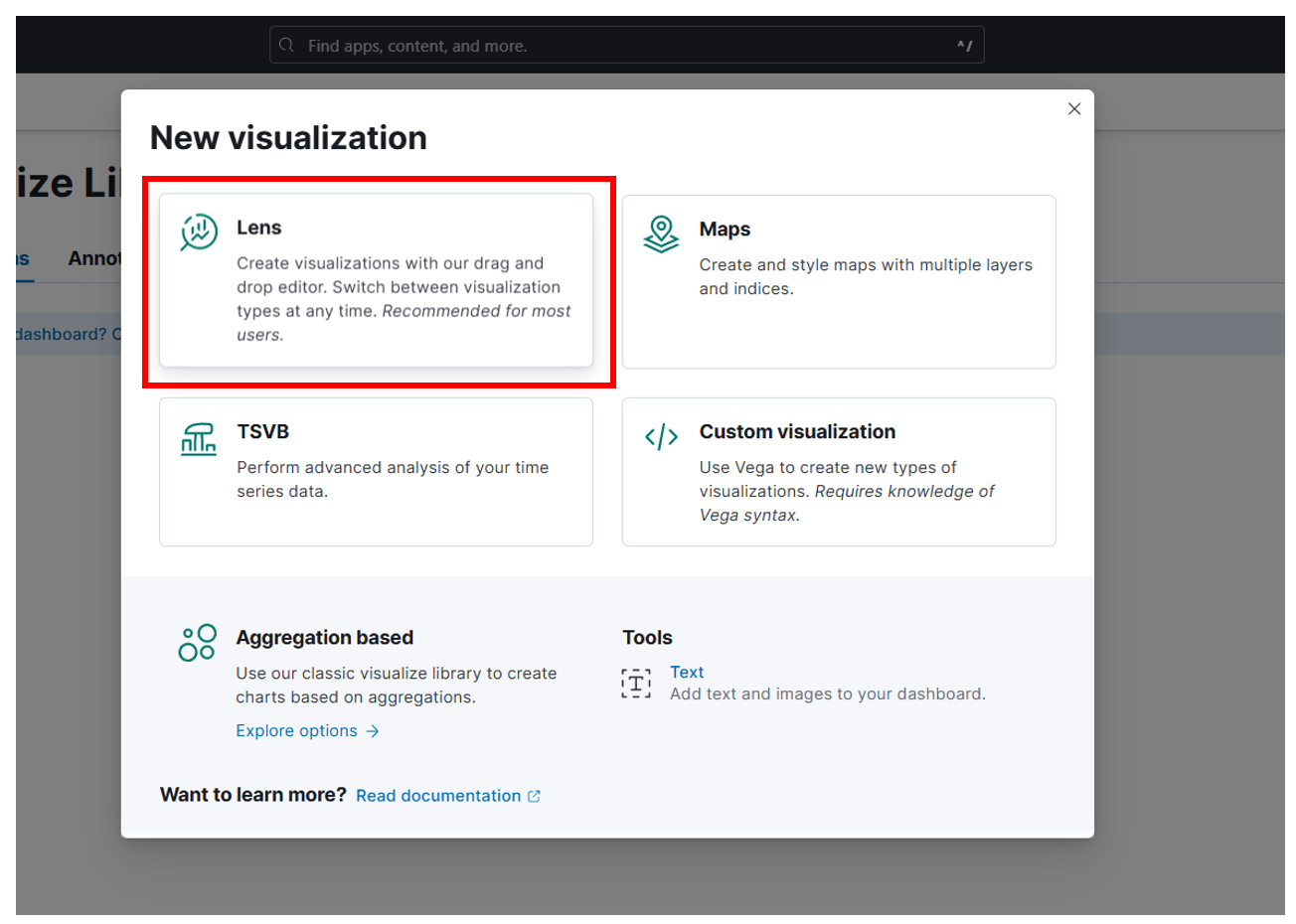Click 'Use our classic visualize library' text
The height and width of the screenshot is (924, 1296).
pos(396,686)
